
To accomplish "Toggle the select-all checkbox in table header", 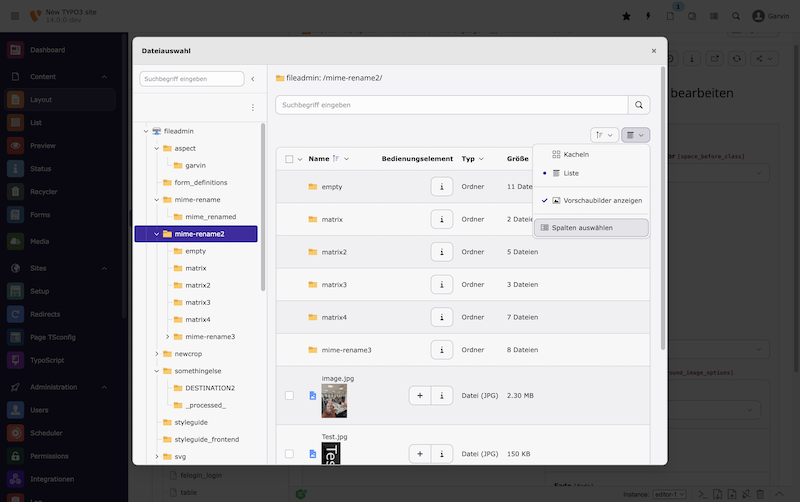I will 289,159.
